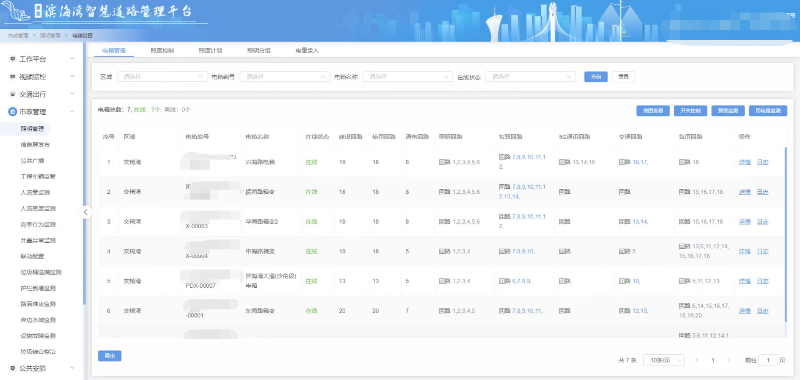
Task: Expand the 公共安防 menu chevron
Action: (72, 368)
